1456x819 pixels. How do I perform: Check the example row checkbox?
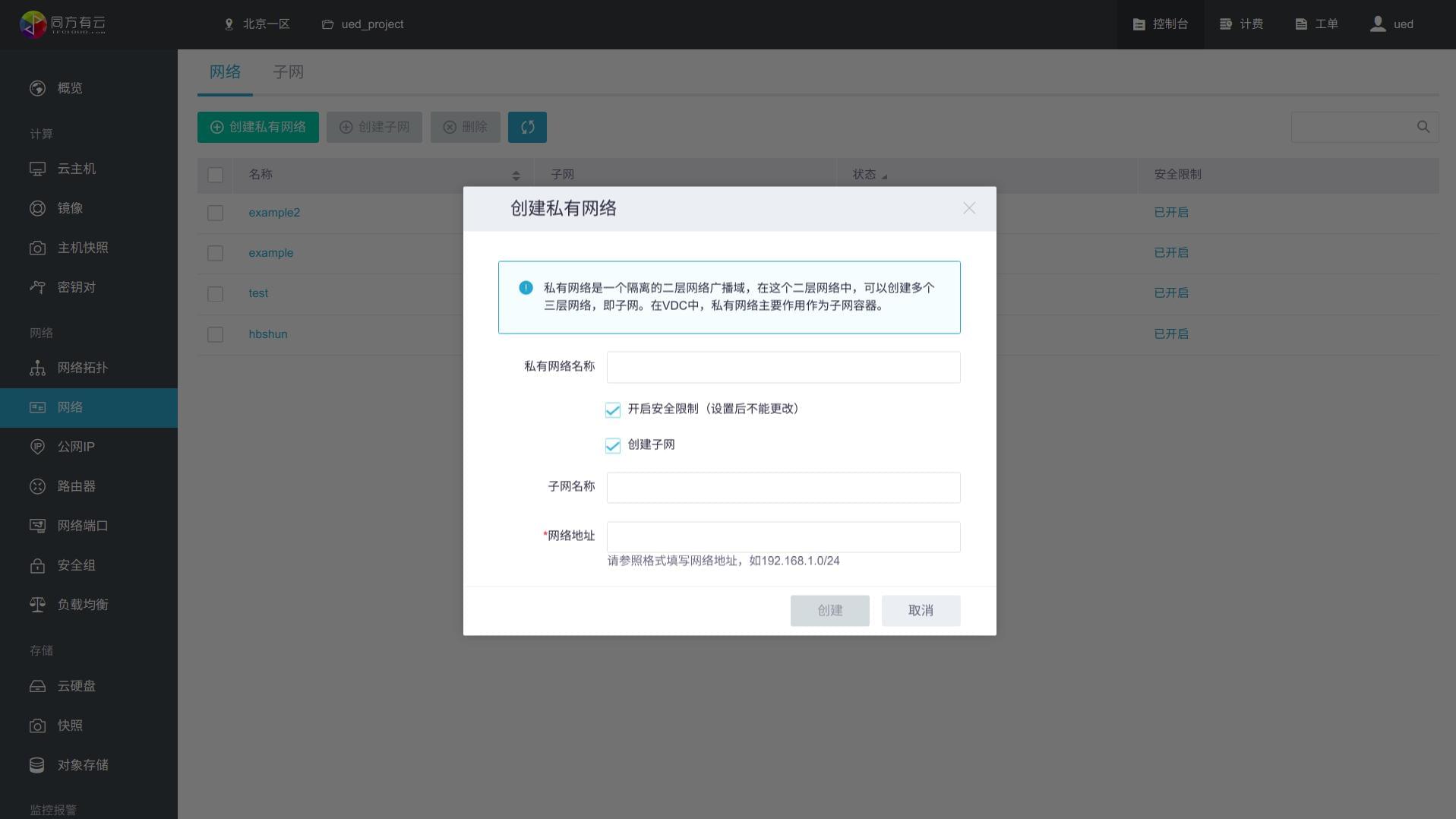(216, 253)
